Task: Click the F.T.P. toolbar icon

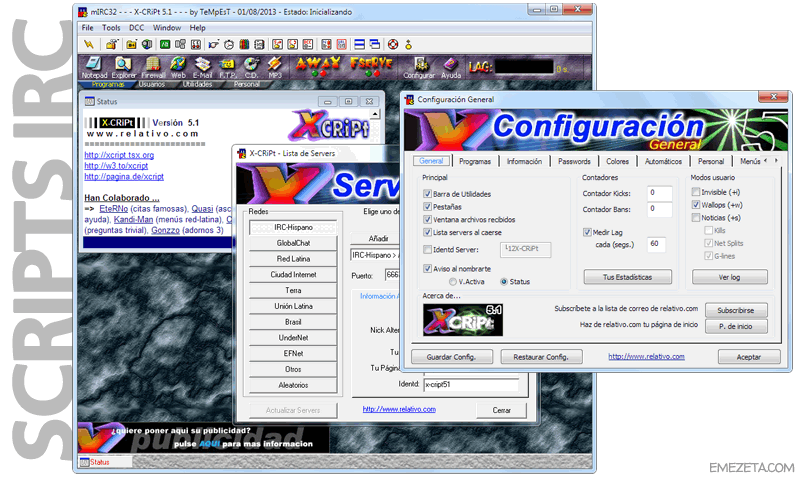Action: point(227,65)
